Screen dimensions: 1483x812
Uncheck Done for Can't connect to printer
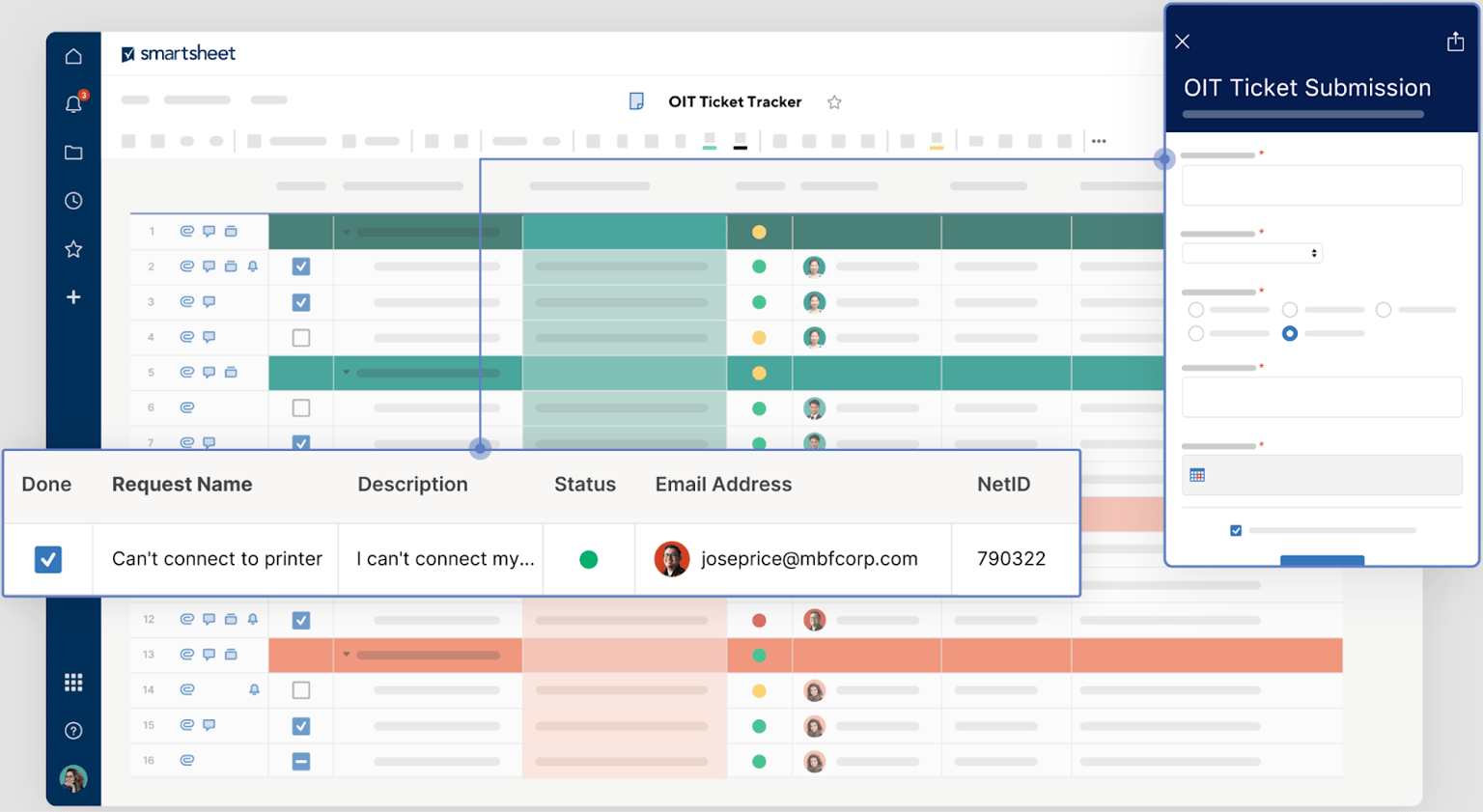pos(47,558)
